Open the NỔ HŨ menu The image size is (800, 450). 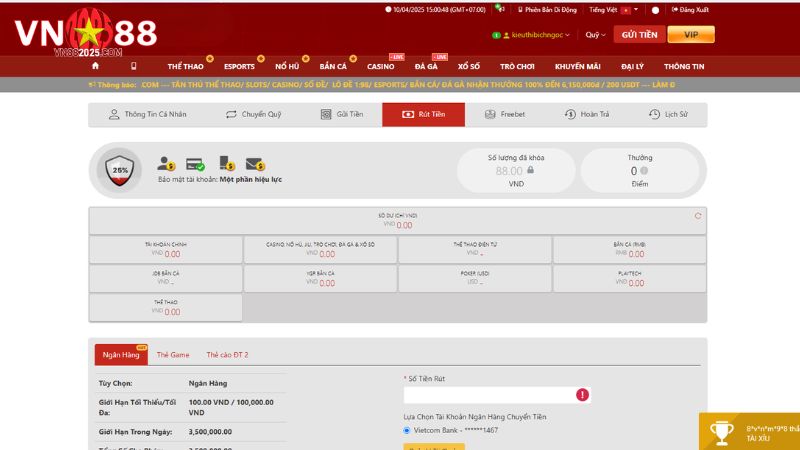pyautogui.click(x=287, y=66)
